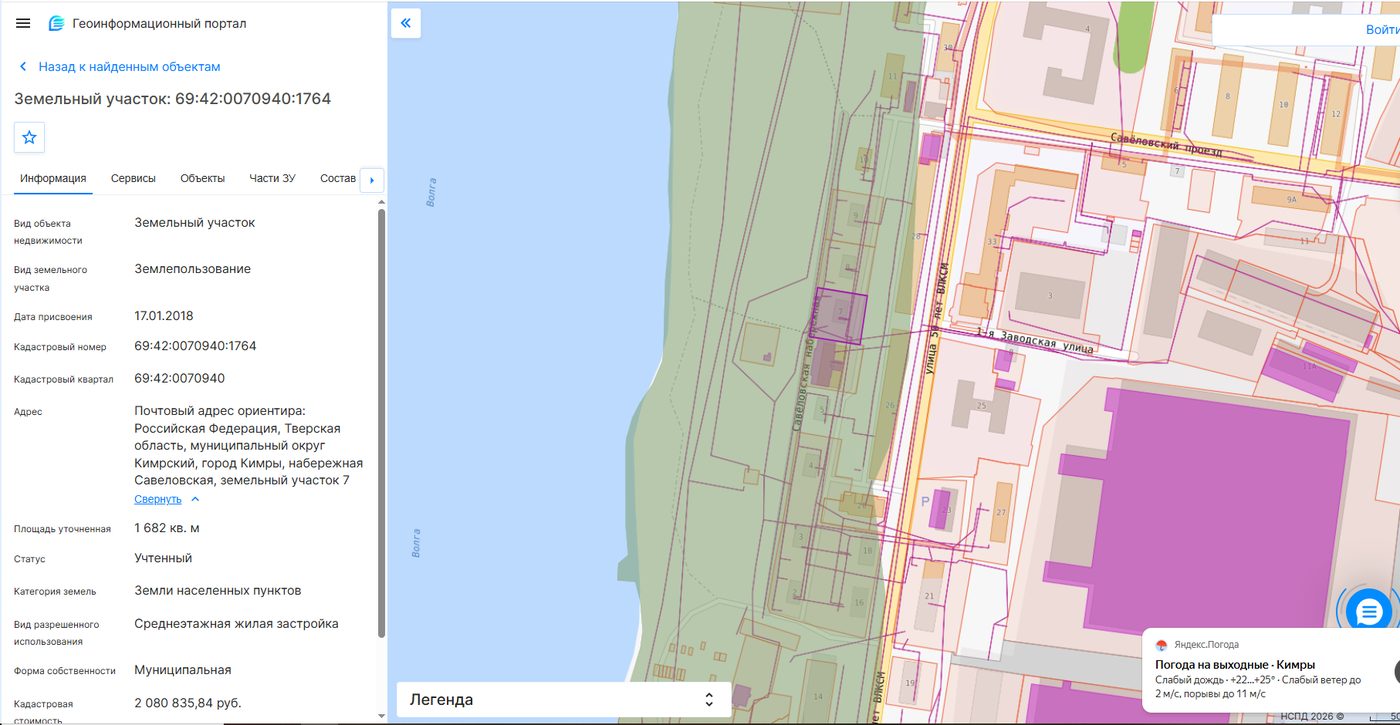Open the chat assistant bubble
The image size is (1400, 725).
[1369, 610]
